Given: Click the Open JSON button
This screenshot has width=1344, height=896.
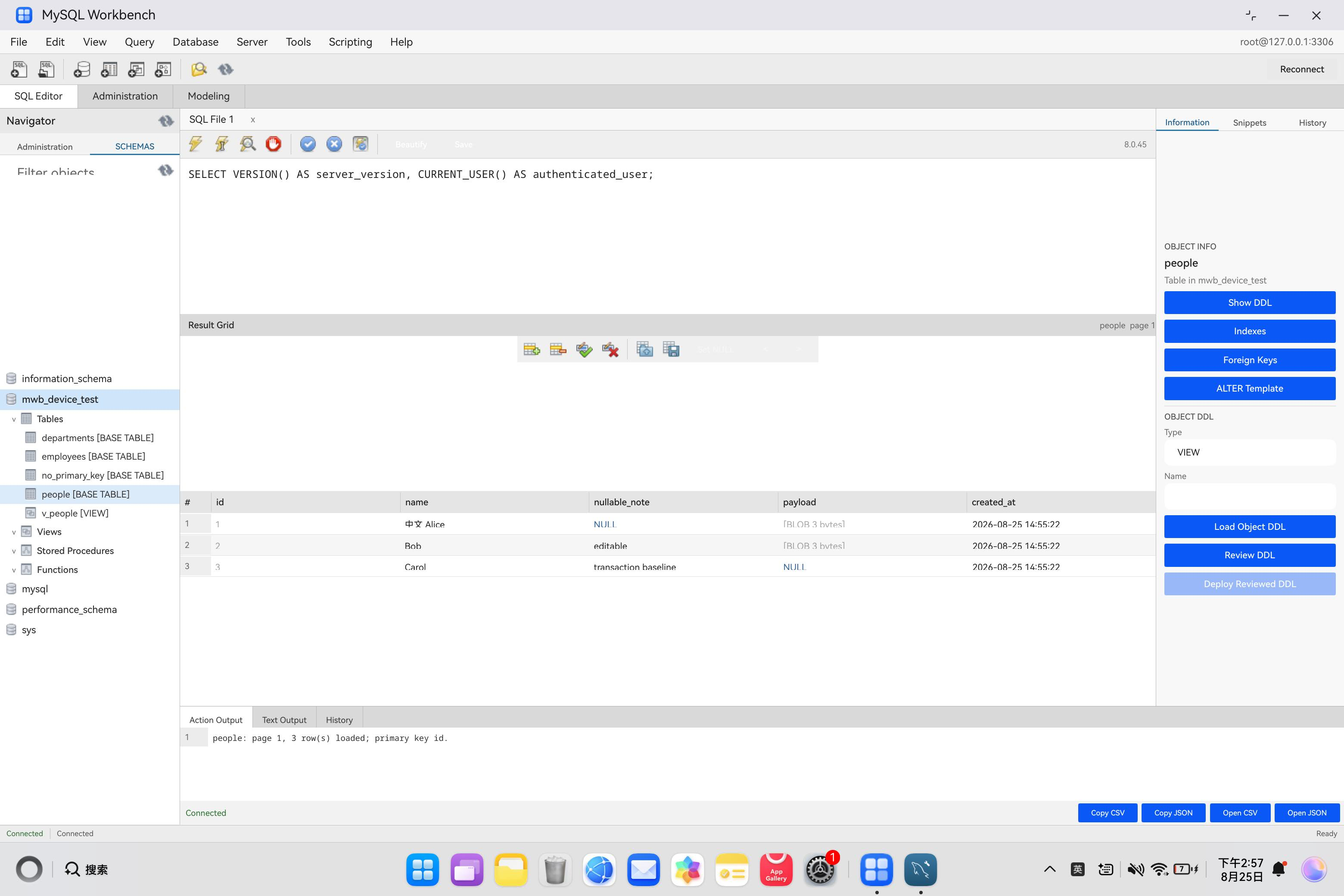Looking at the screenshot, I should 1307,812.
